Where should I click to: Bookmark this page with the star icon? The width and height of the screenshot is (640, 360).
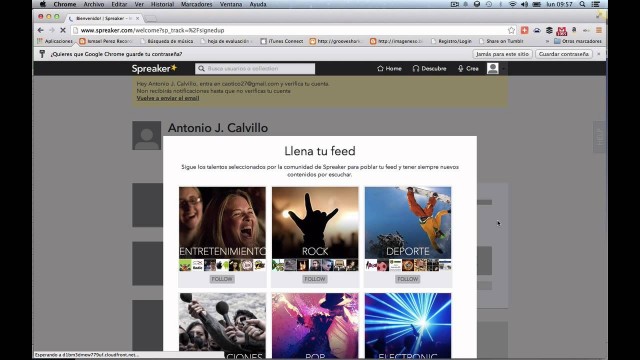coord(511,30)
